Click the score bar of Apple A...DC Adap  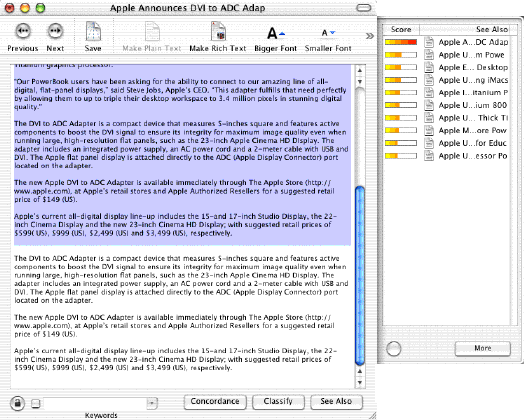(x=401, y=42)
